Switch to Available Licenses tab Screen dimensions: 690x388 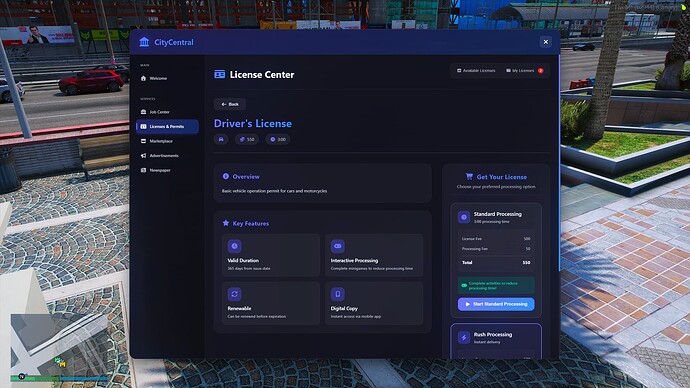click(x=476, y=70)
